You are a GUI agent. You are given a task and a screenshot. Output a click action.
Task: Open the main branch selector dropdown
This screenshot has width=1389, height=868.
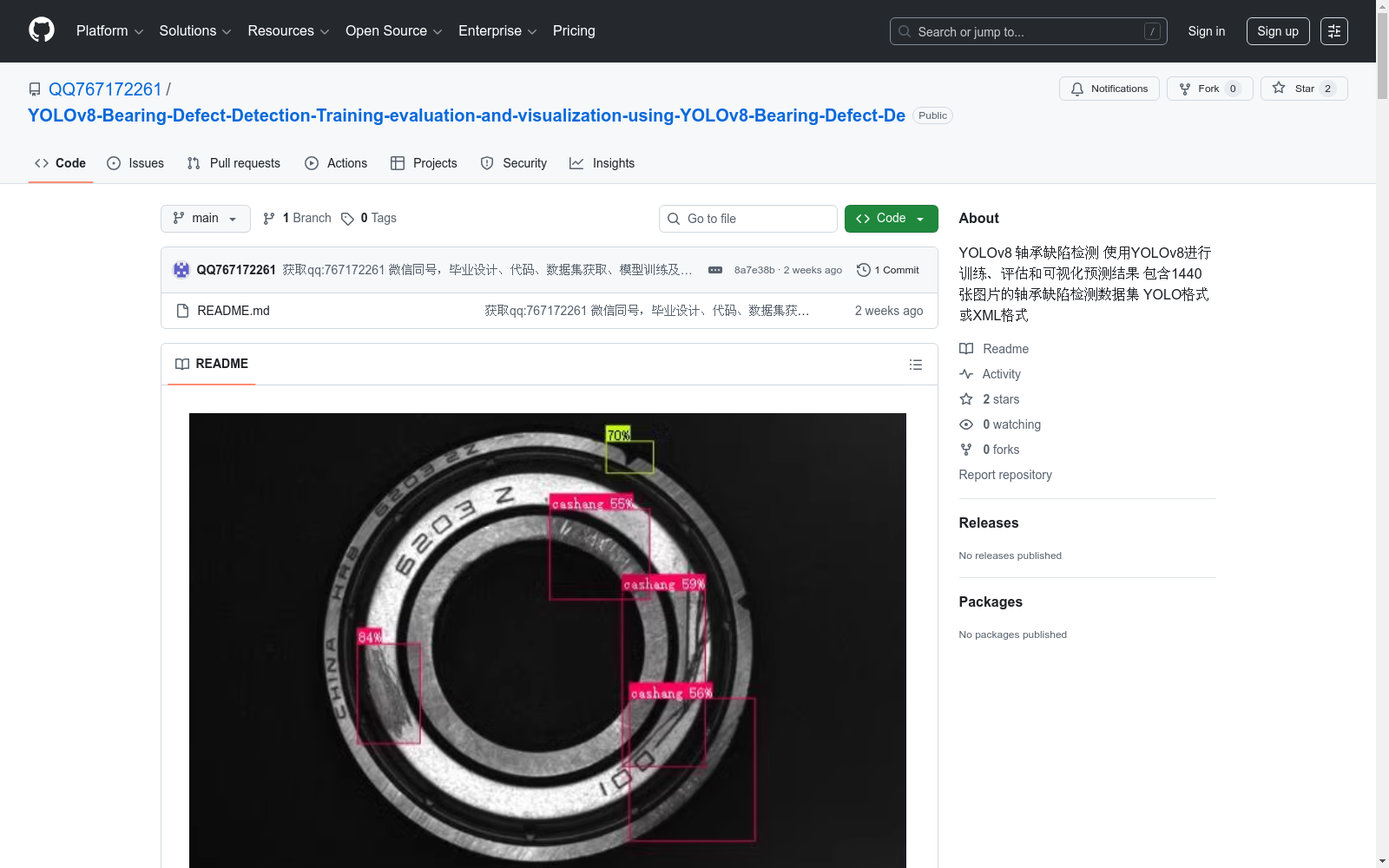point(206,219)
